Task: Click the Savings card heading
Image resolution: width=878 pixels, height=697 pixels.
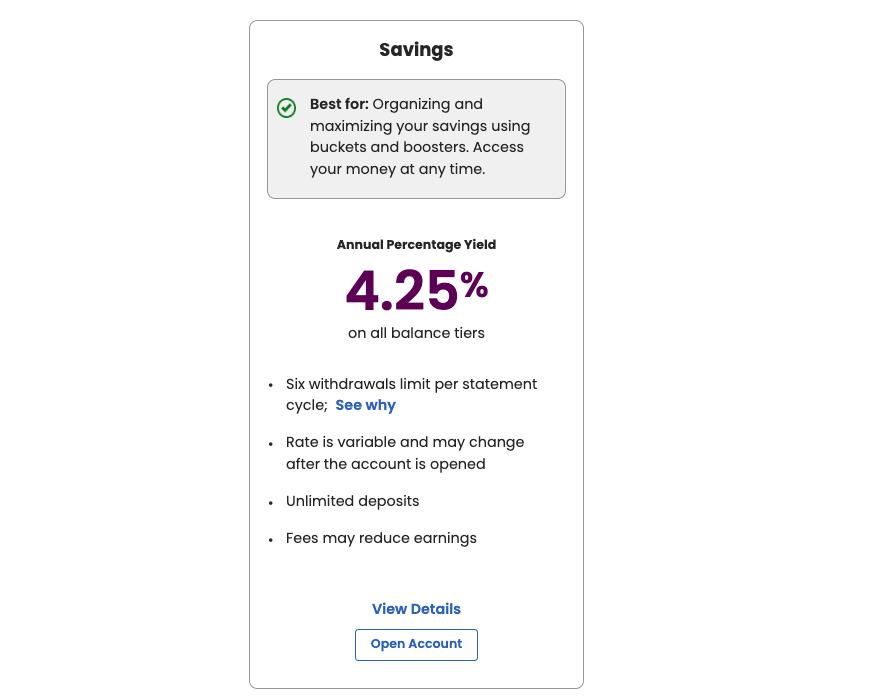Action: [416, 49]
